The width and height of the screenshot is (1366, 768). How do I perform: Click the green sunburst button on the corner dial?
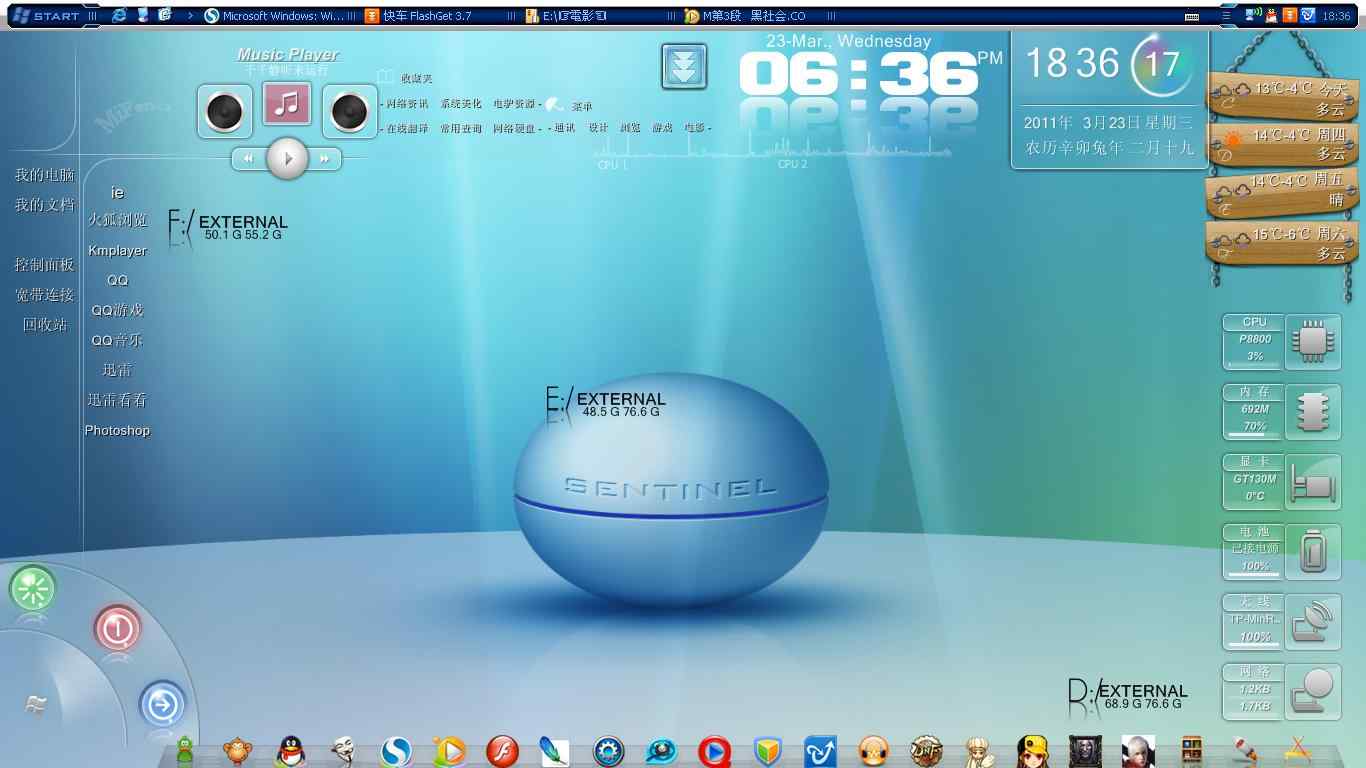click(x=33, y=589)
